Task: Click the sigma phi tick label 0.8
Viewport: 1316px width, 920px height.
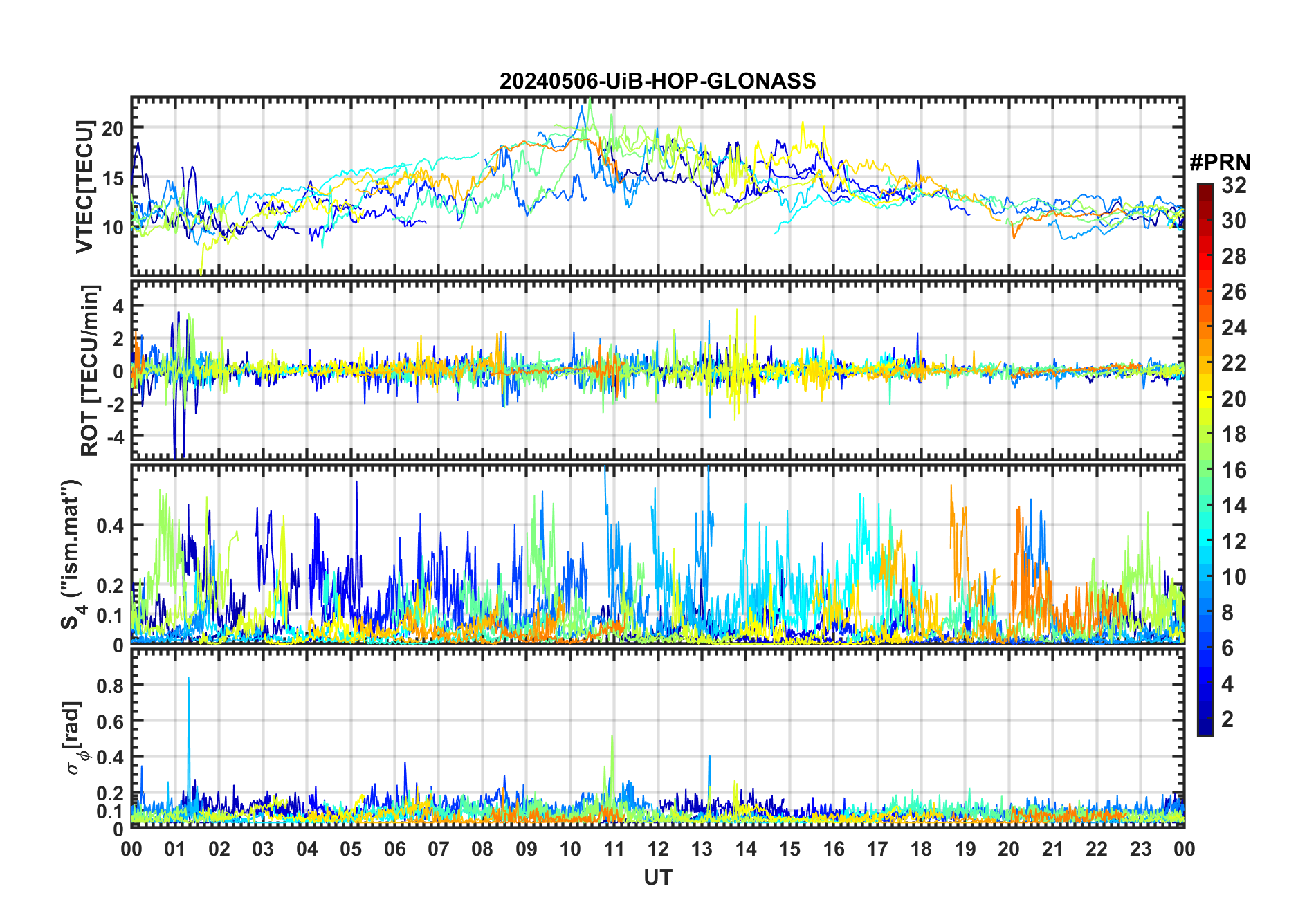Action: [x=110, y=686]
